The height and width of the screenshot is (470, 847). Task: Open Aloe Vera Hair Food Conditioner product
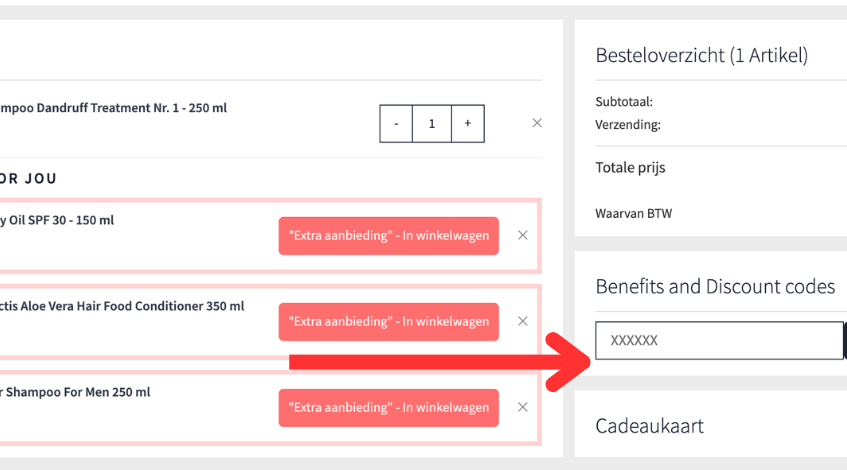coord(122,306)
